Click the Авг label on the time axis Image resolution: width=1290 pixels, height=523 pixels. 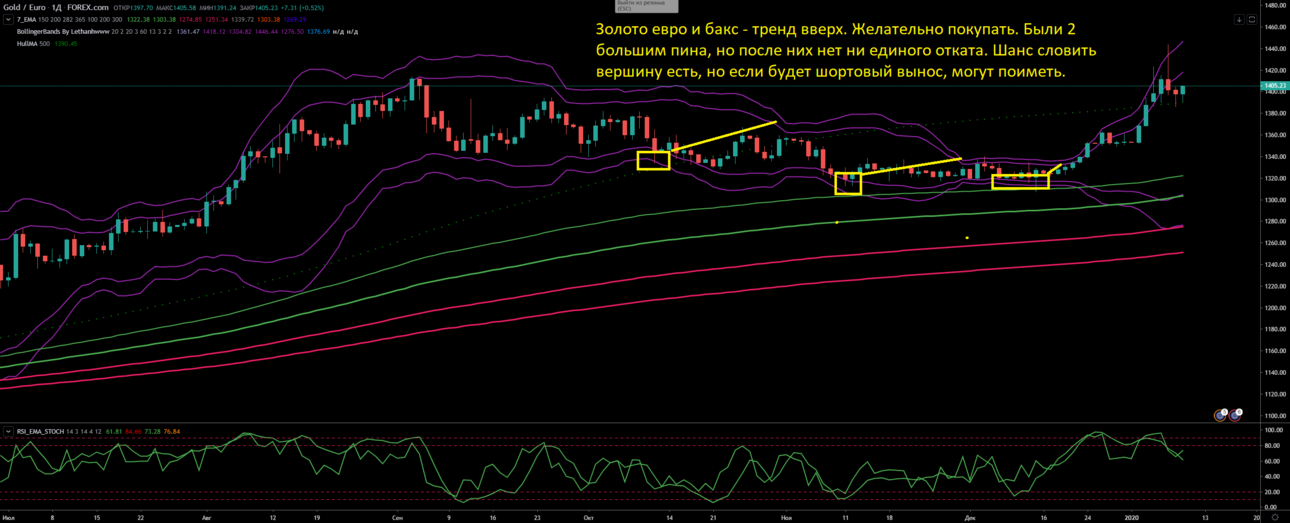point(206,518)
